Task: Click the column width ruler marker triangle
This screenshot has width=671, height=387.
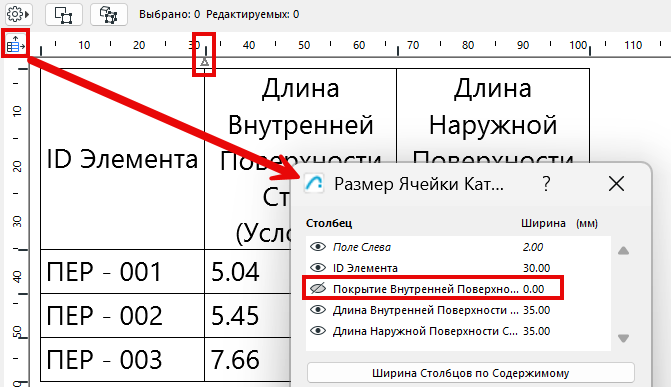Action: (x=205, y=62)
